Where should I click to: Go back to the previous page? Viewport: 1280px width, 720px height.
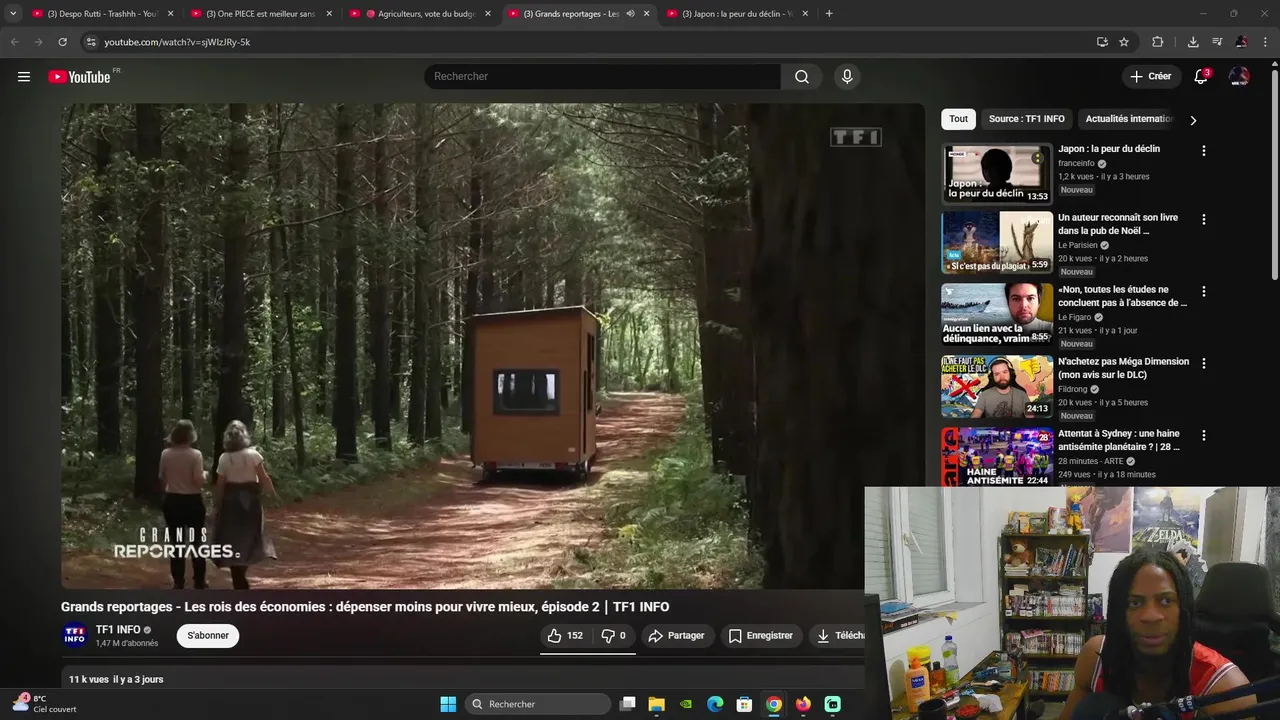tap(15, 42)
